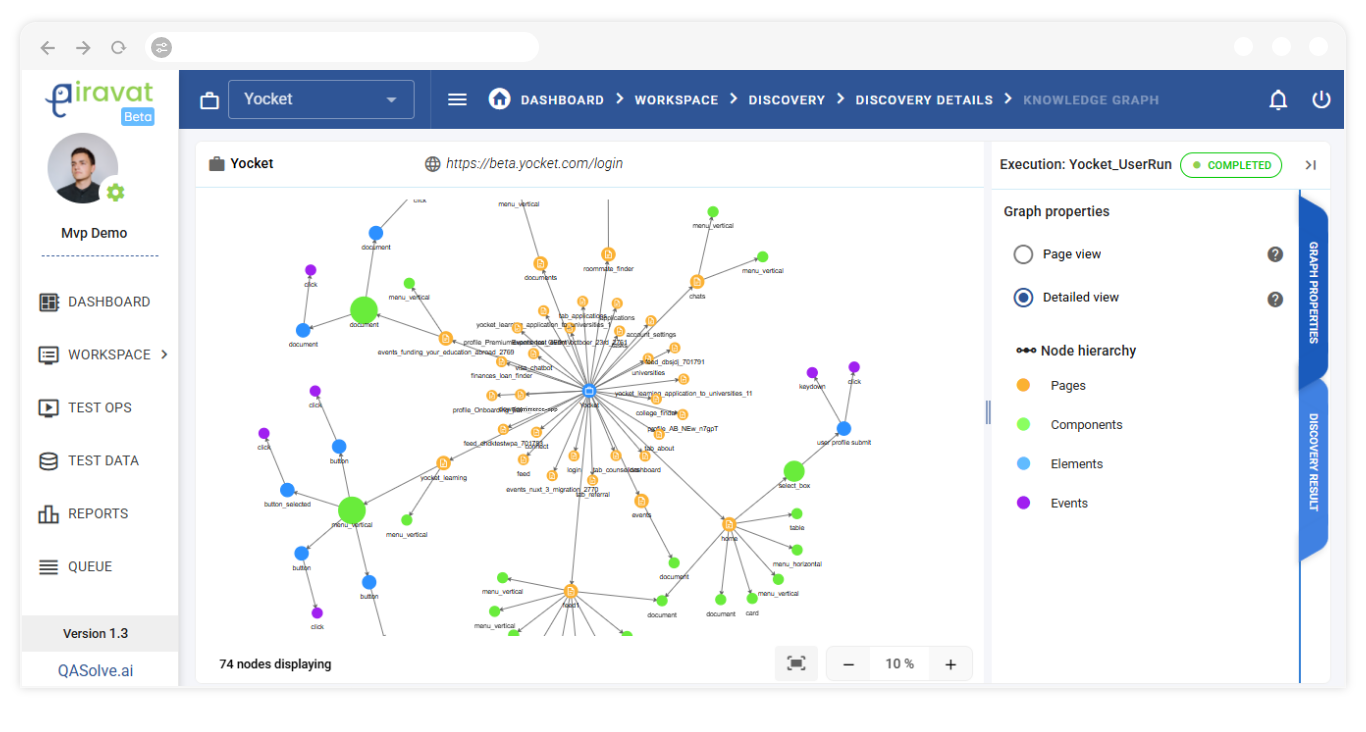
Task: Select the button_selected element node
Action: [287, 490]
